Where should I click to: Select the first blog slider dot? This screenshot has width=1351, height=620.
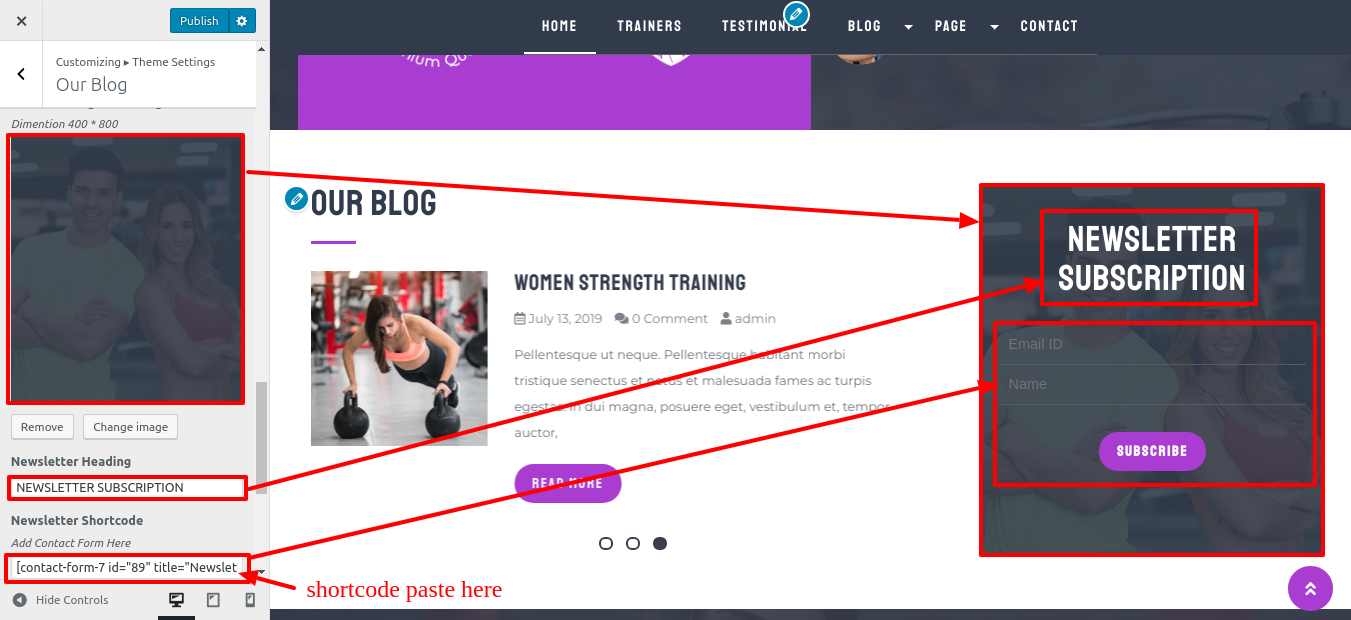tap(606, 543)
